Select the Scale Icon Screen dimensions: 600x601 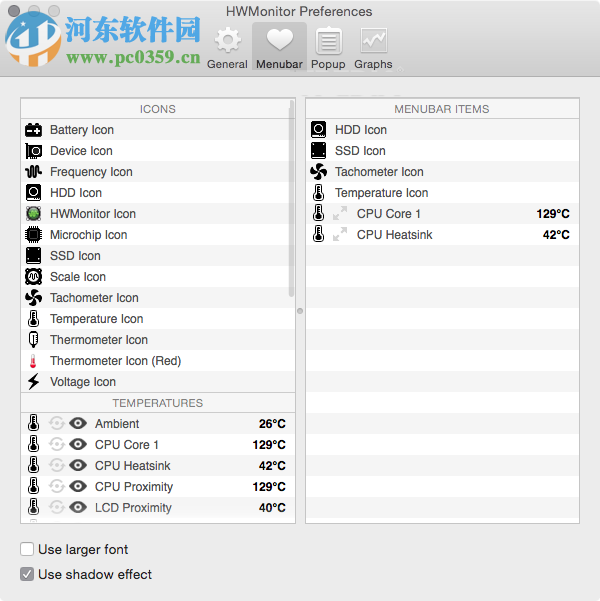(158, 277)
